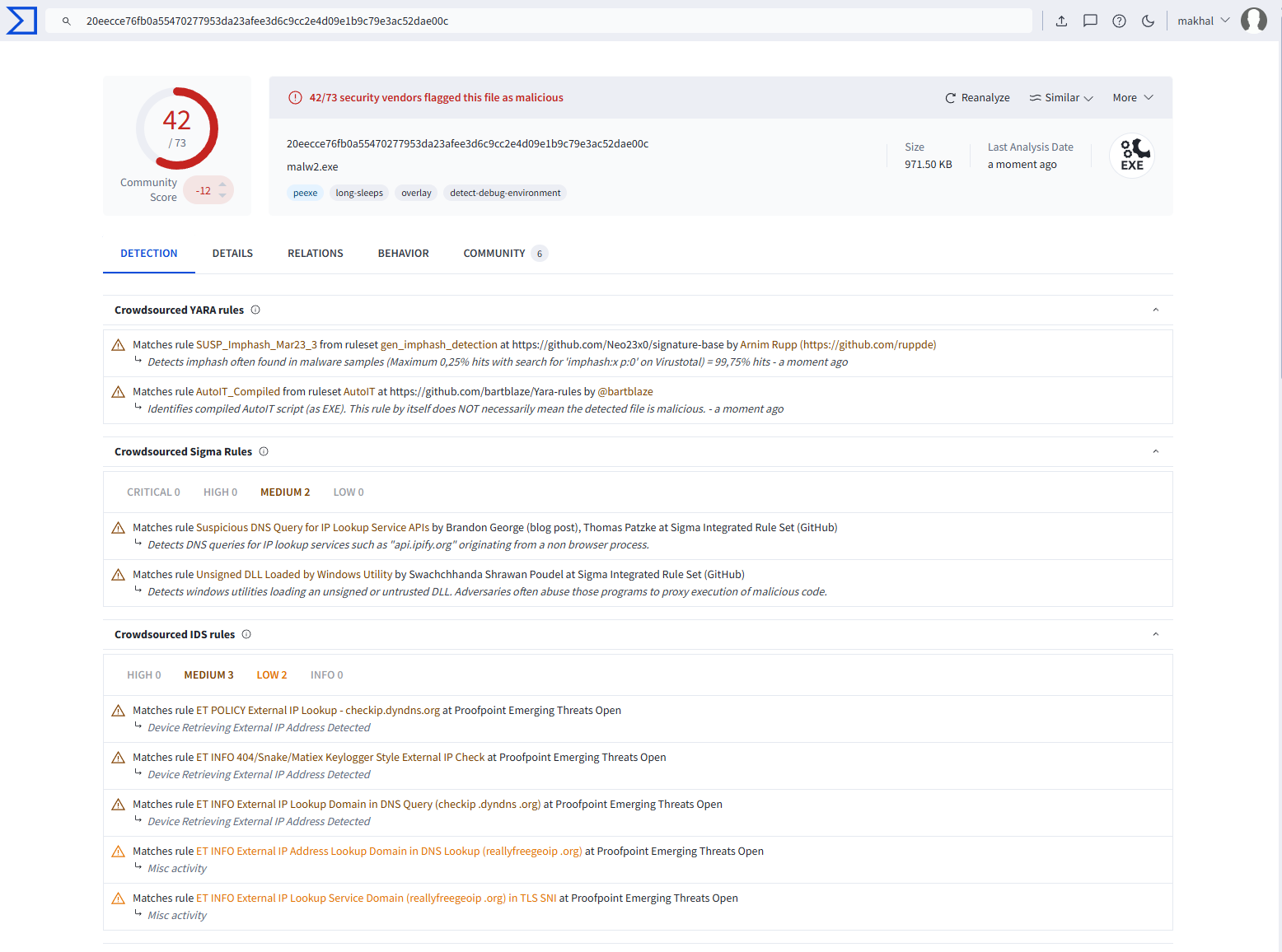1282x952 pixels.
Task: Filter Sigma rules by HIGH 0
Action: [220, 492]
